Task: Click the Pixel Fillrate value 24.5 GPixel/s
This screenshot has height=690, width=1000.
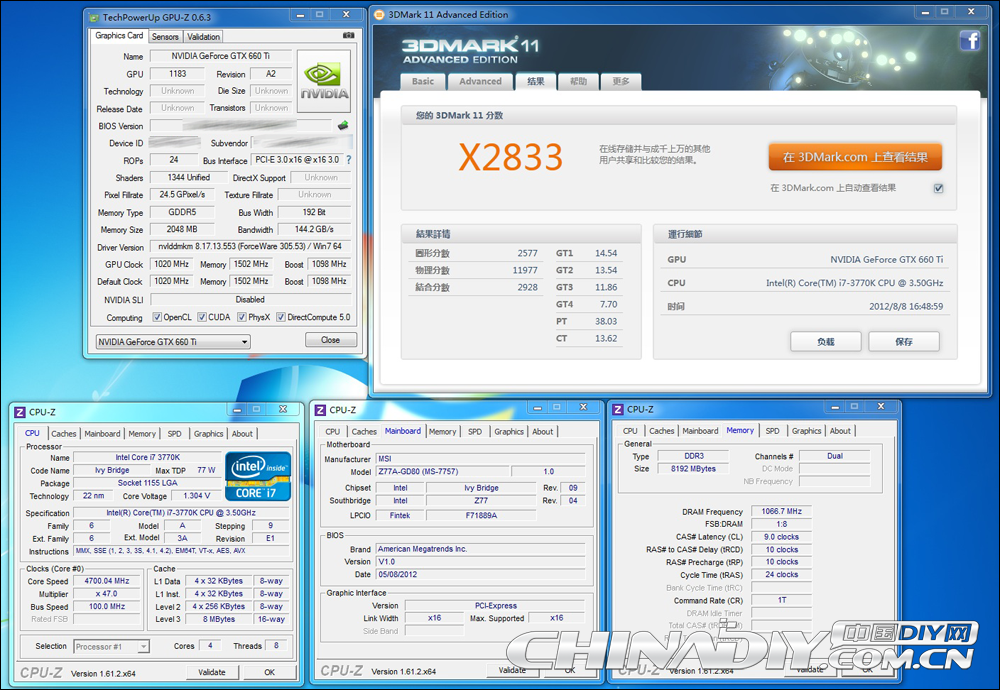Action: (182, 195)
